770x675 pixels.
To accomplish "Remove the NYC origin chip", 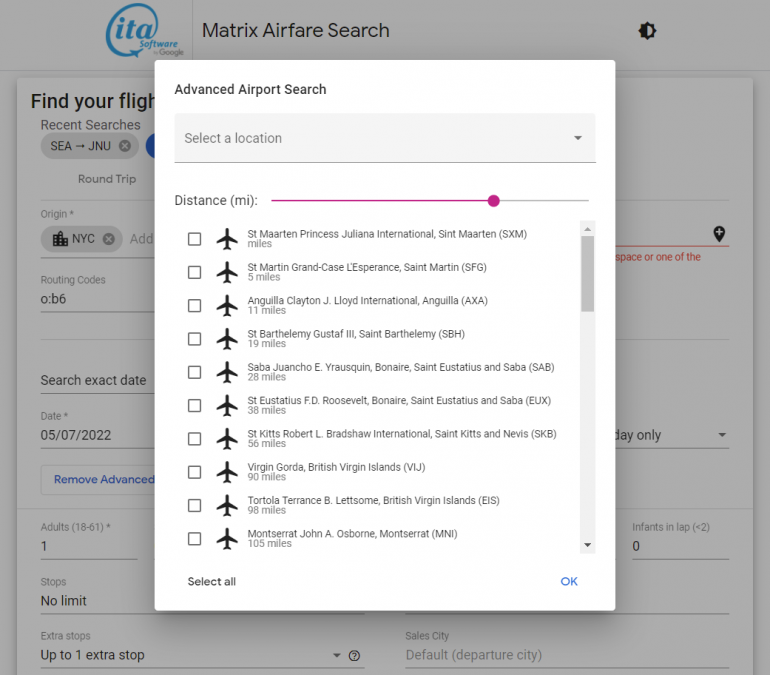I will 109,239.
